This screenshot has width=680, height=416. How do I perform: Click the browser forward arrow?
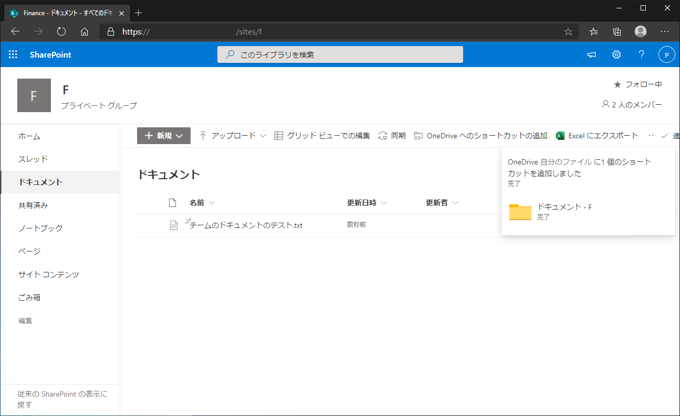click(x=38, y=31)
